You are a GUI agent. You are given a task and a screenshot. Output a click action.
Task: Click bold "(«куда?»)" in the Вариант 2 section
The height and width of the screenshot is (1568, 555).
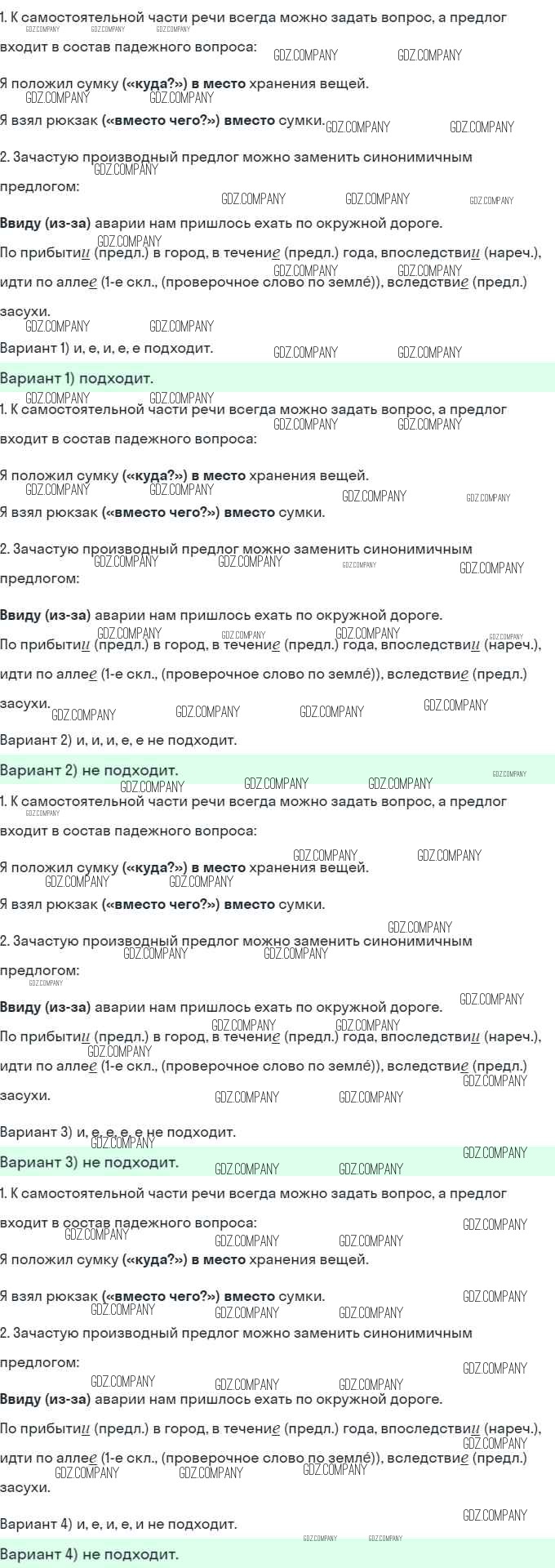click(x=155, y=475)
